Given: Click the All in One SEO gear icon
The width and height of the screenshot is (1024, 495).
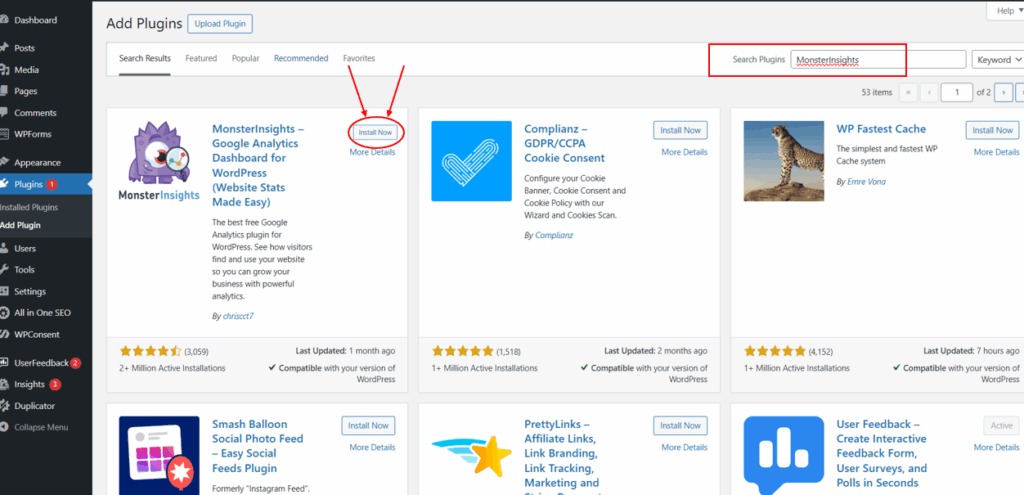Looking at the screenshot, I should click(x=4, y=313).
